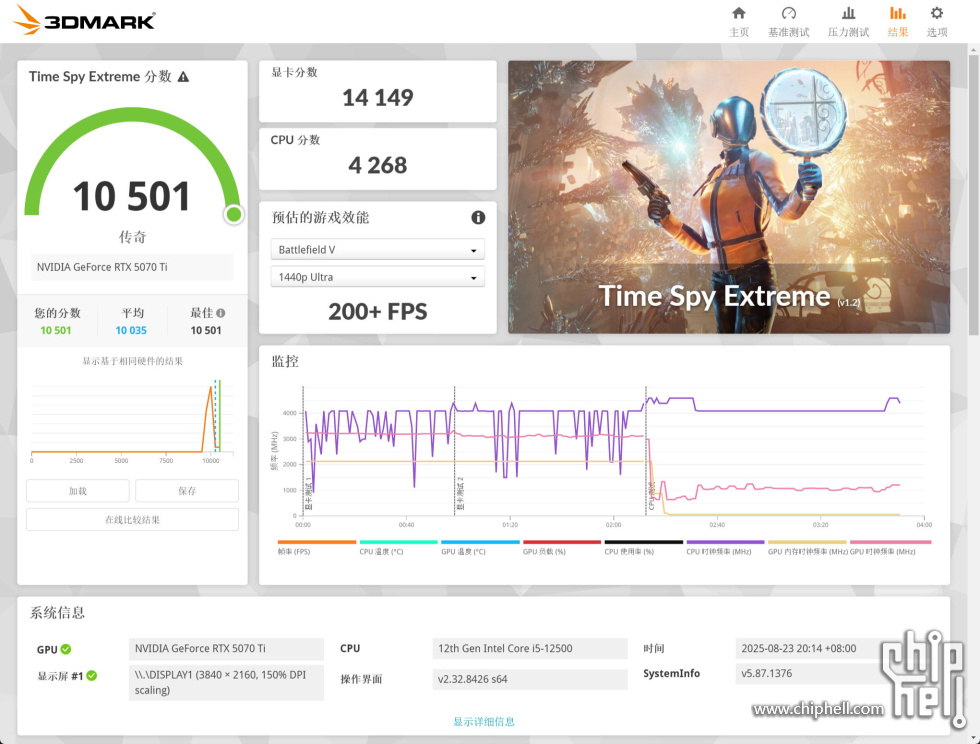Click the warning triangle beside the Time Spy Extreme score title
Viewport: 980px width, 744px height.
[x=183, y=77]
